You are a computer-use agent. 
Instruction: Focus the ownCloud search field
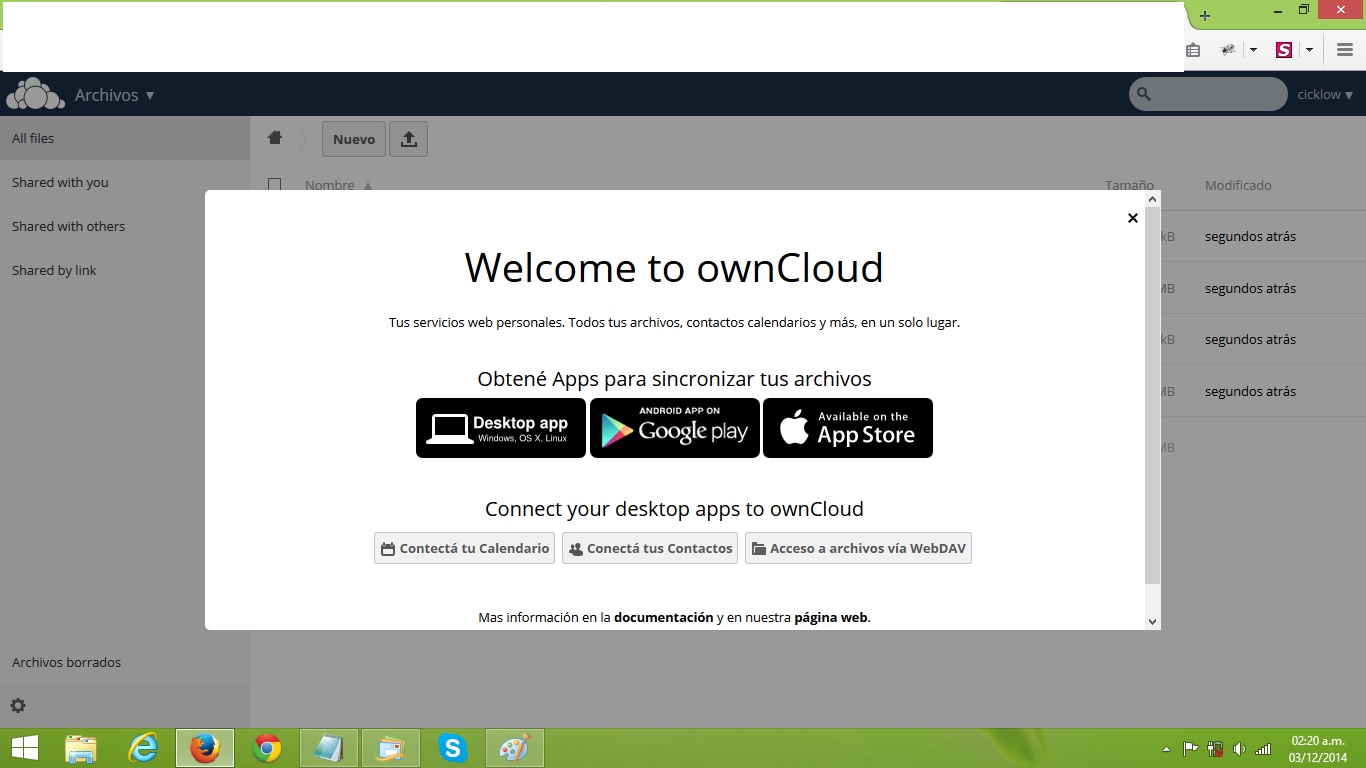point(1208,94)
